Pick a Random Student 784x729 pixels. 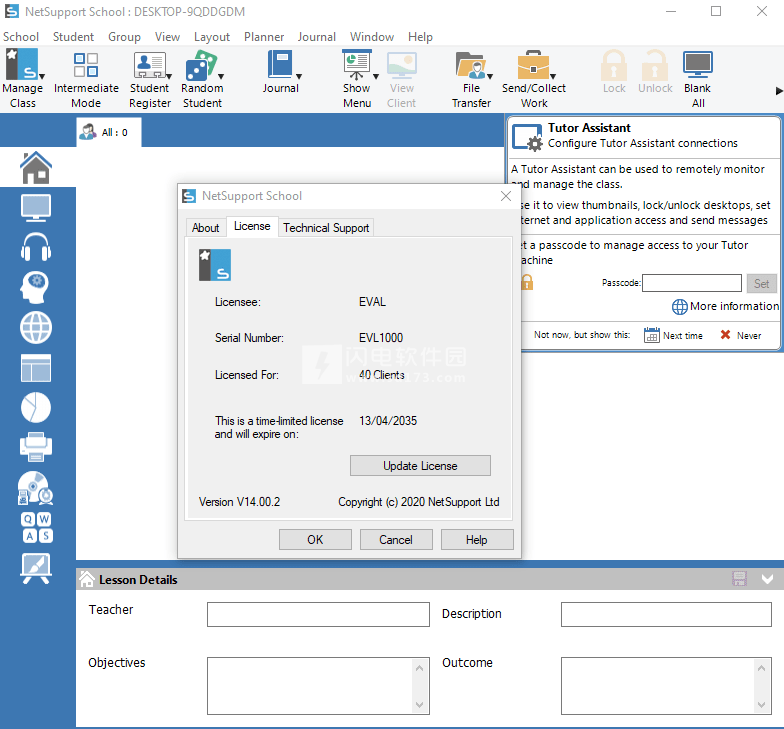point(202,78)
